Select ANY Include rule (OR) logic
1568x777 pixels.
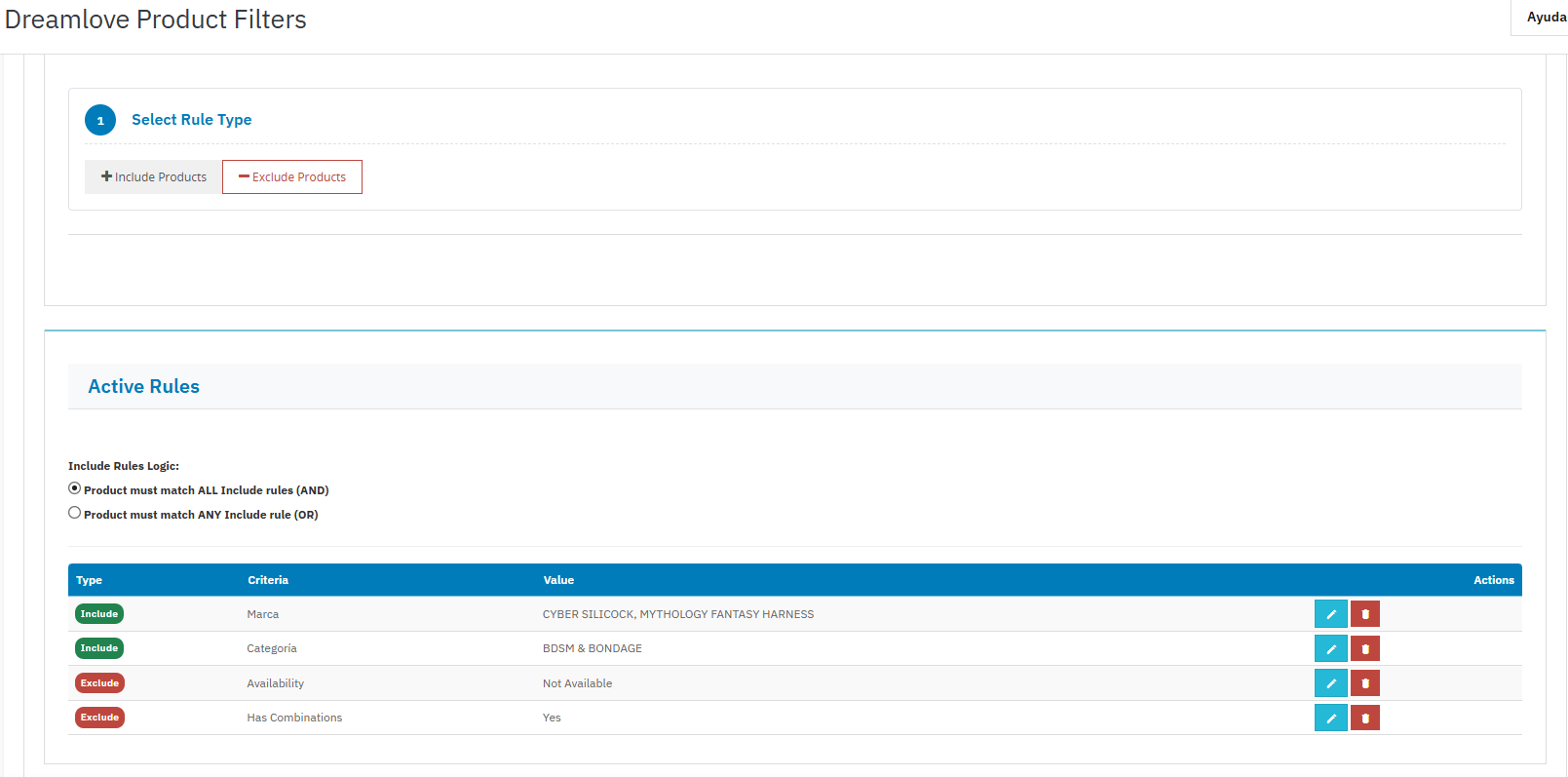[x=75, y=513]
